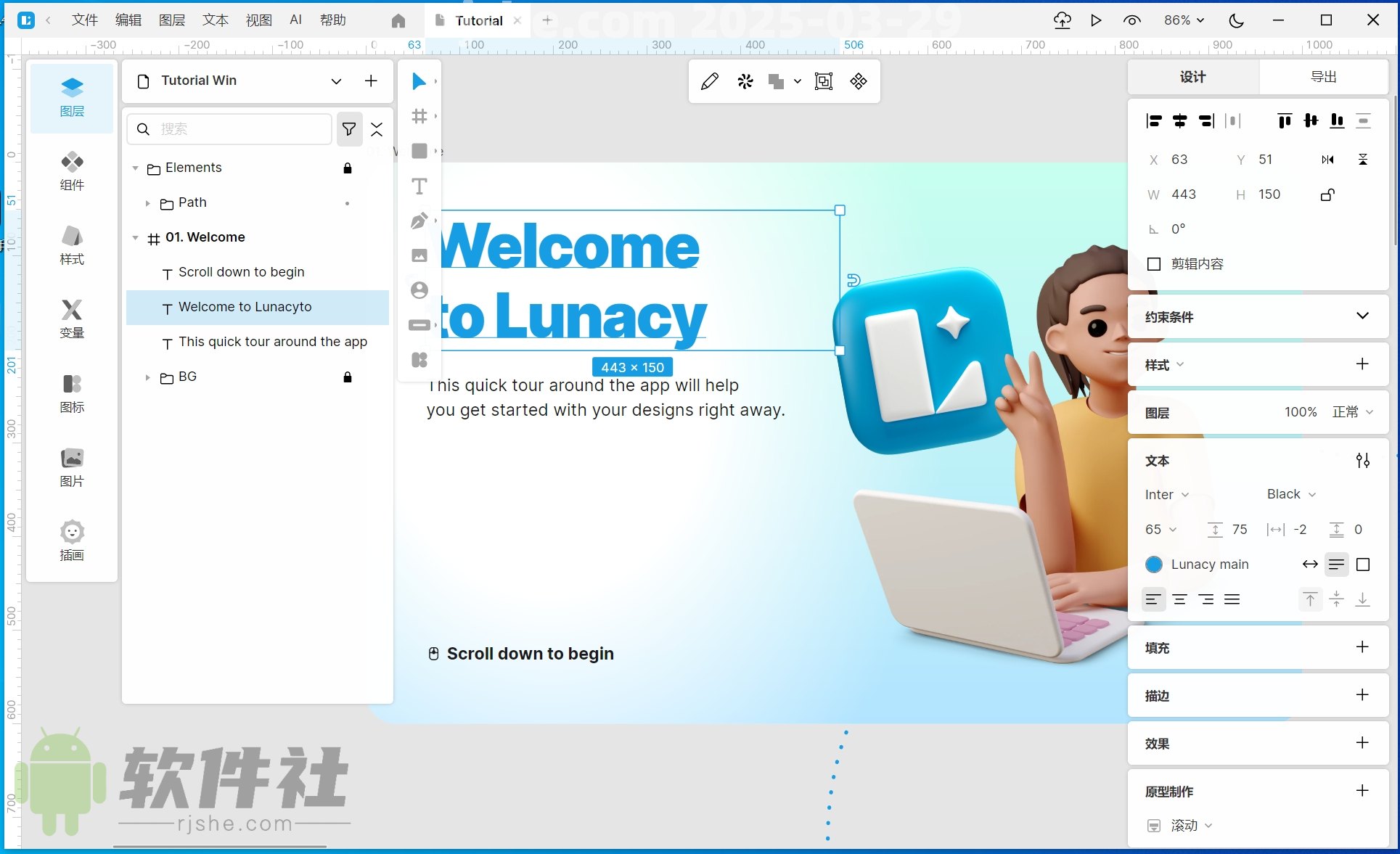Image resolution: width=1400 pixels, height=854 pixels.
Task: Expand the BG group
Action: 147,377
